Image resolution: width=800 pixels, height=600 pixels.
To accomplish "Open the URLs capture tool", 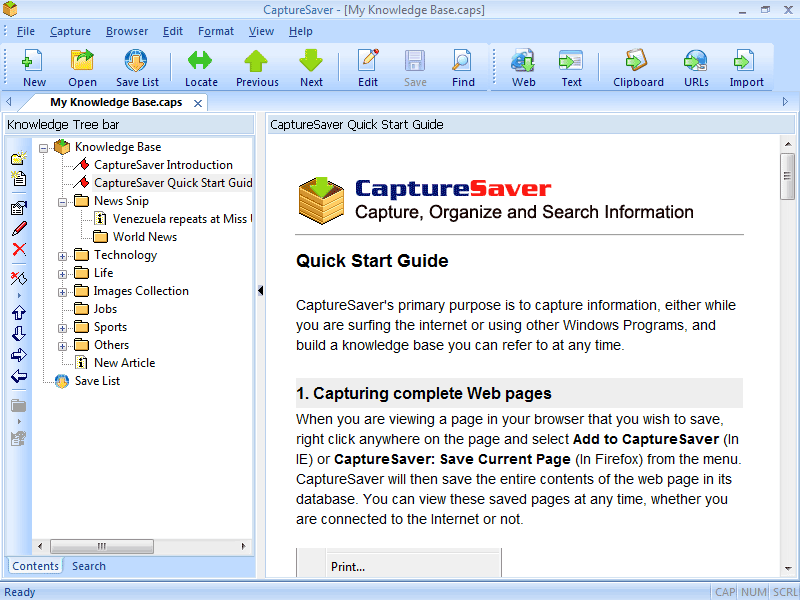I will point(696,67).
